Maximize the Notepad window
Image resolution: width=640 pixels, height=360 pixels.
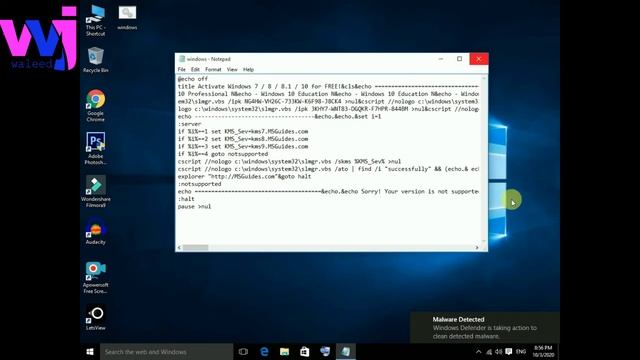tap(460, 59)
